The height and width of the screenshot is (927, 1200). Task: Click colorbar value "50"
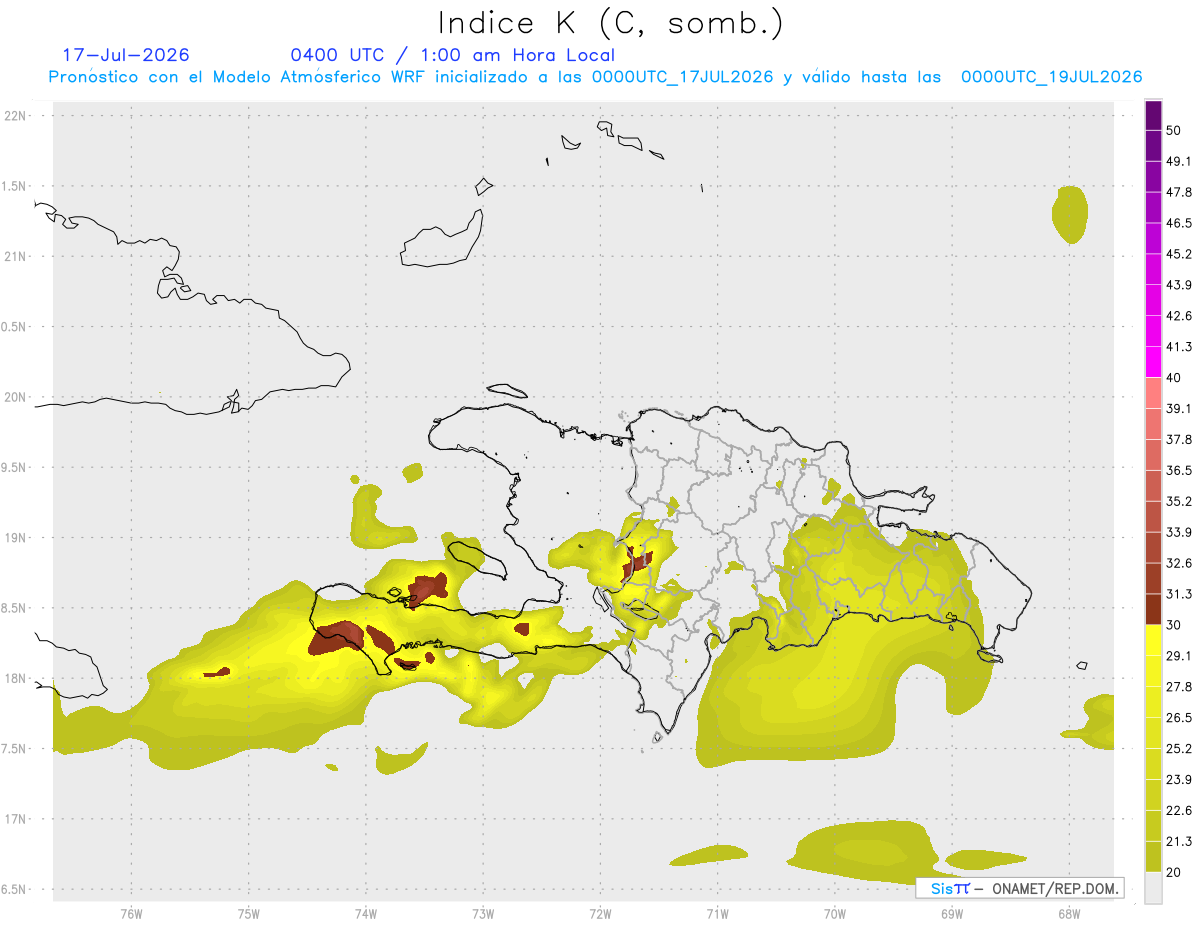click(1174, 130)
